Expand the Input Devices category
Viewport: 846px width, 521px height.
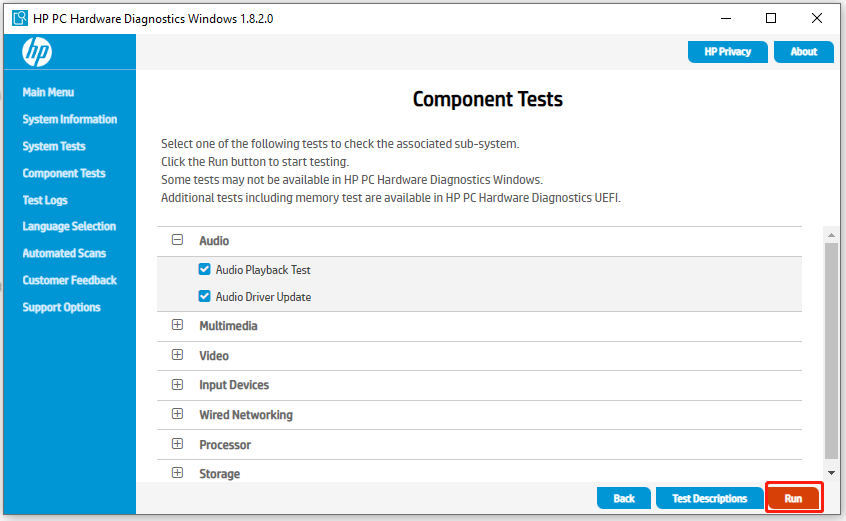178,384
